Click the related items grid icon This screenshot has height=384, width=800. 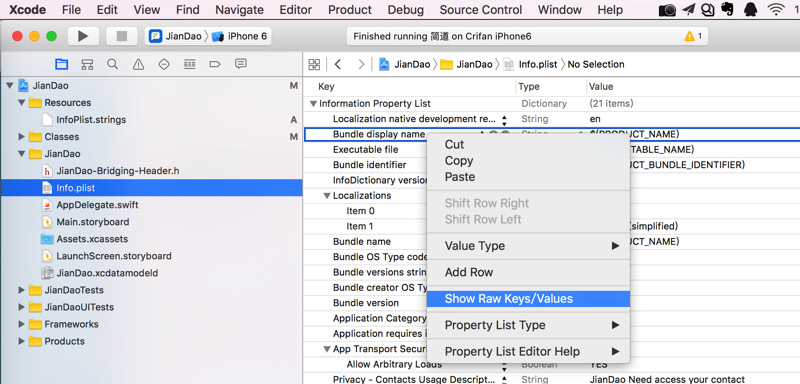314,64
